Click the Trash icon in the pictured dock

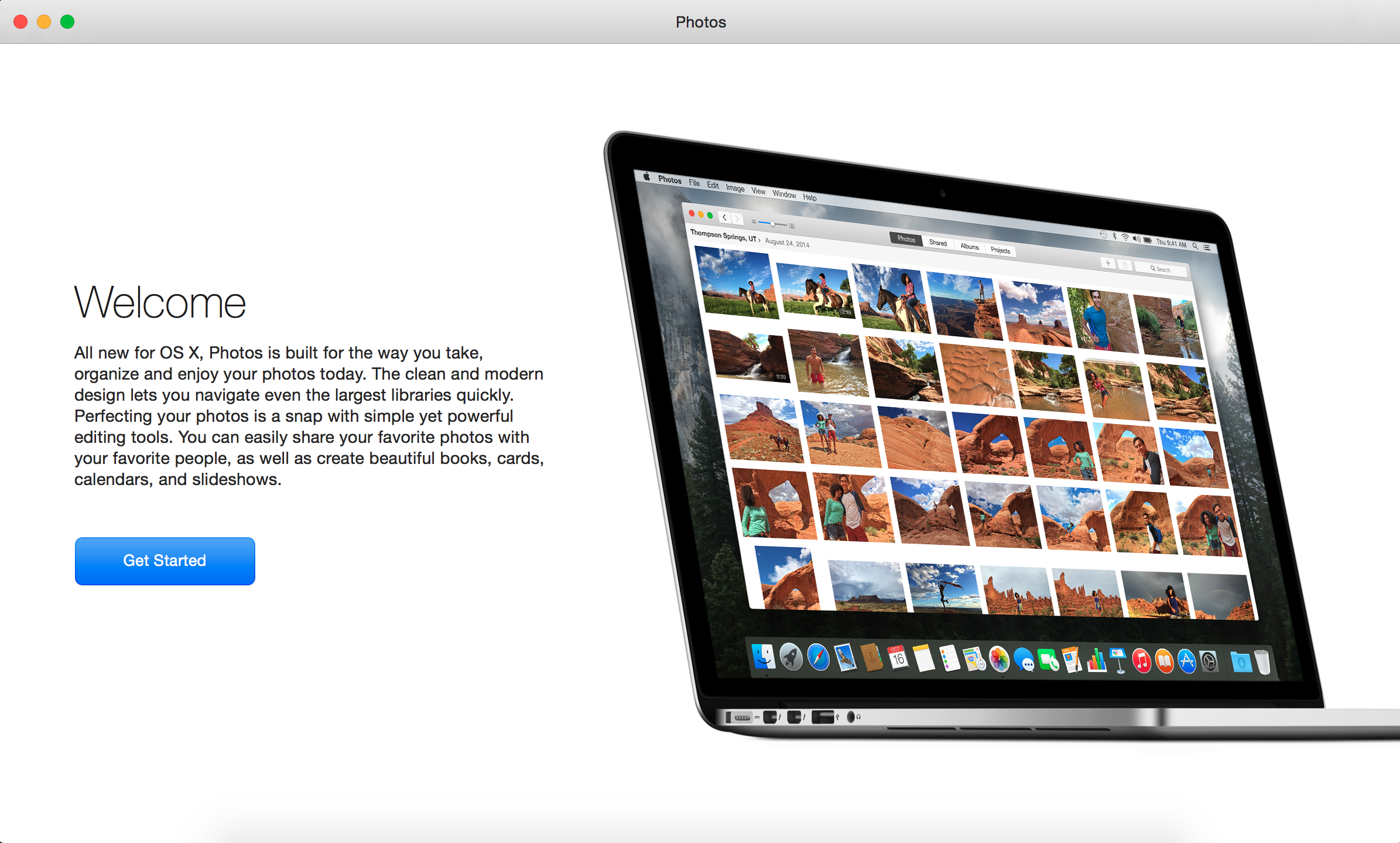[1263, 663]
